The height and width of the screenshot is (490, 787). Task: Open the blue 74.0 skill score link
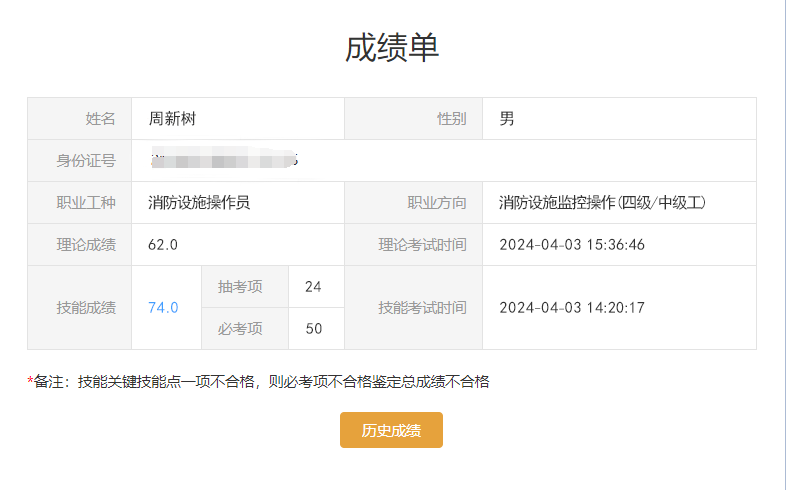(x=163, y=307)
